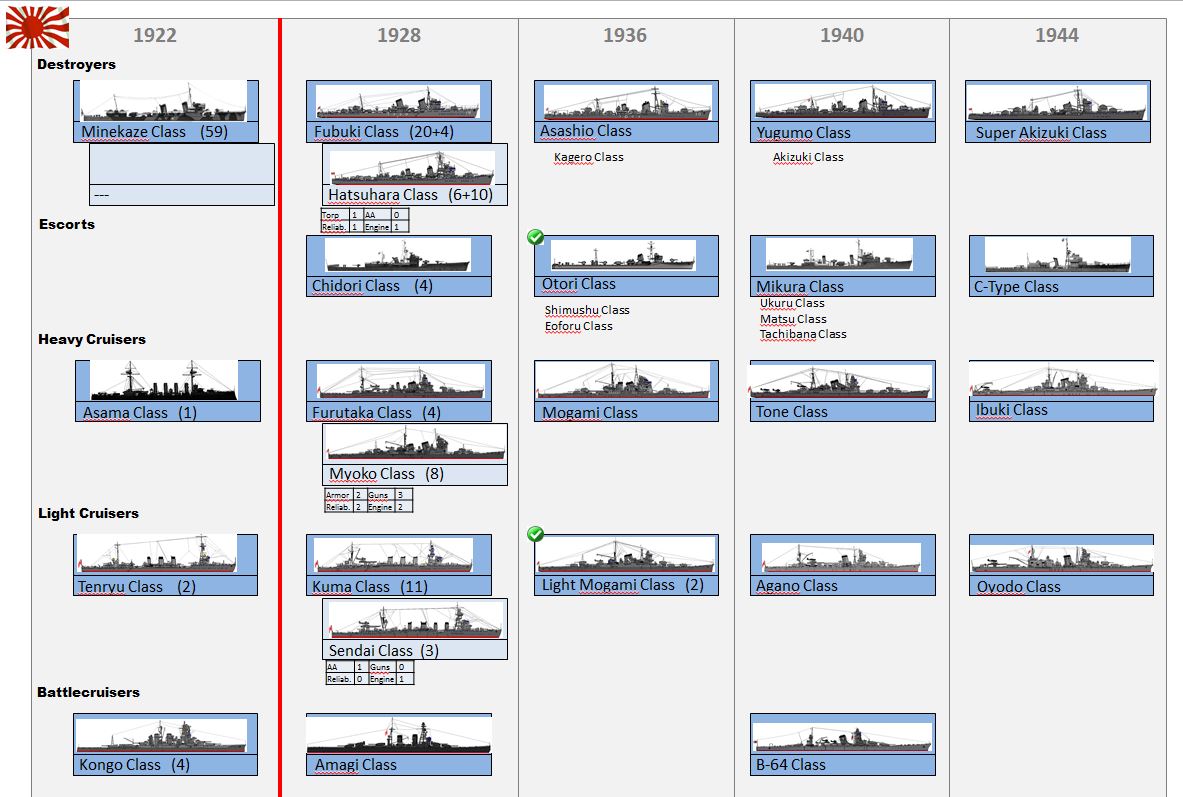The width and height of the screenshot is (1183, 797).
Task: Toggle the green checkmark on Light Mogami Class
Action: coord(536,534)
